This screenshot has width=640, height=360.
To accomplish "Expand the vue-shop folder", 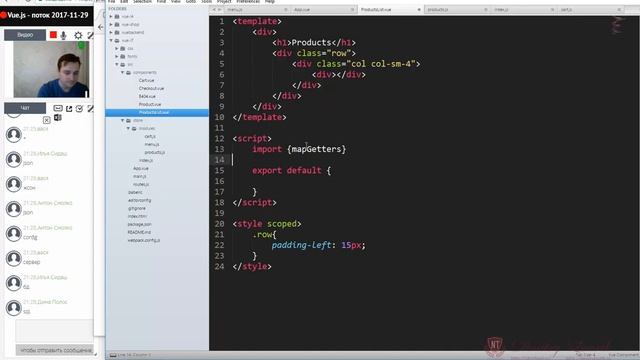I will [x=111, y=24].
